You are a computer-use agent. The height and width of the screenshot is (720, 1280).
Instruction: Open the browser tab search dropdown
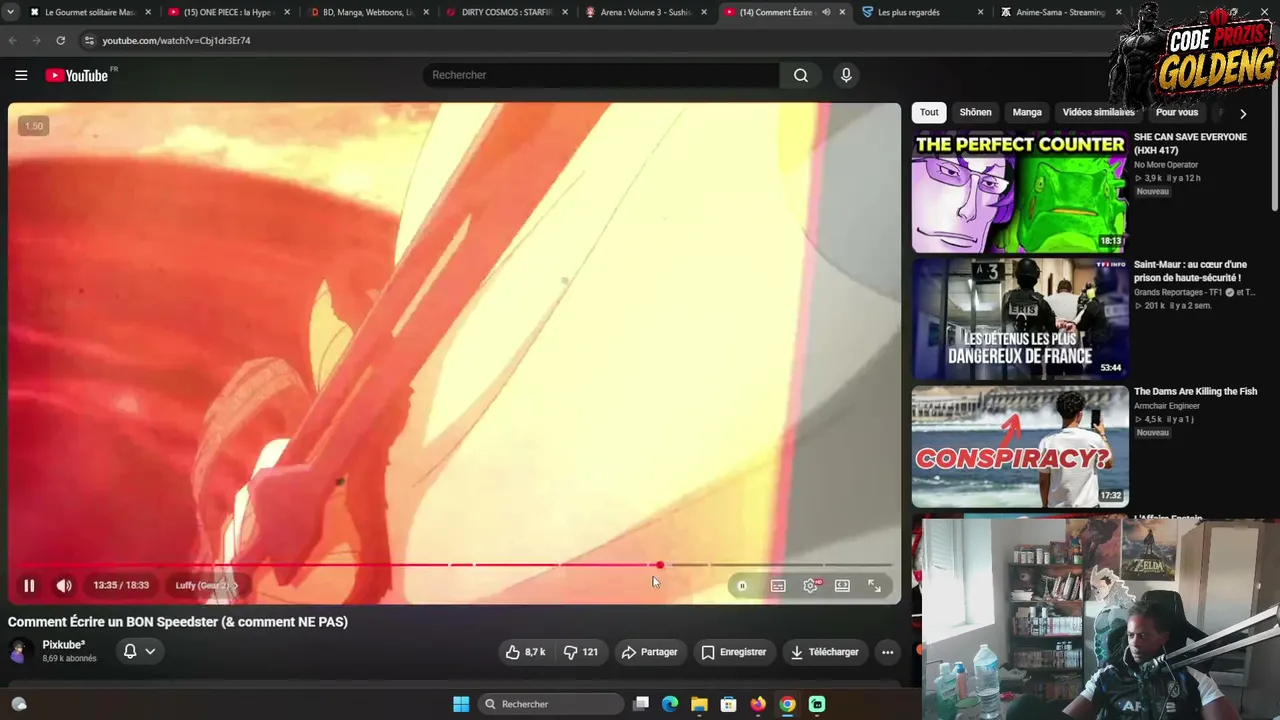10,12
